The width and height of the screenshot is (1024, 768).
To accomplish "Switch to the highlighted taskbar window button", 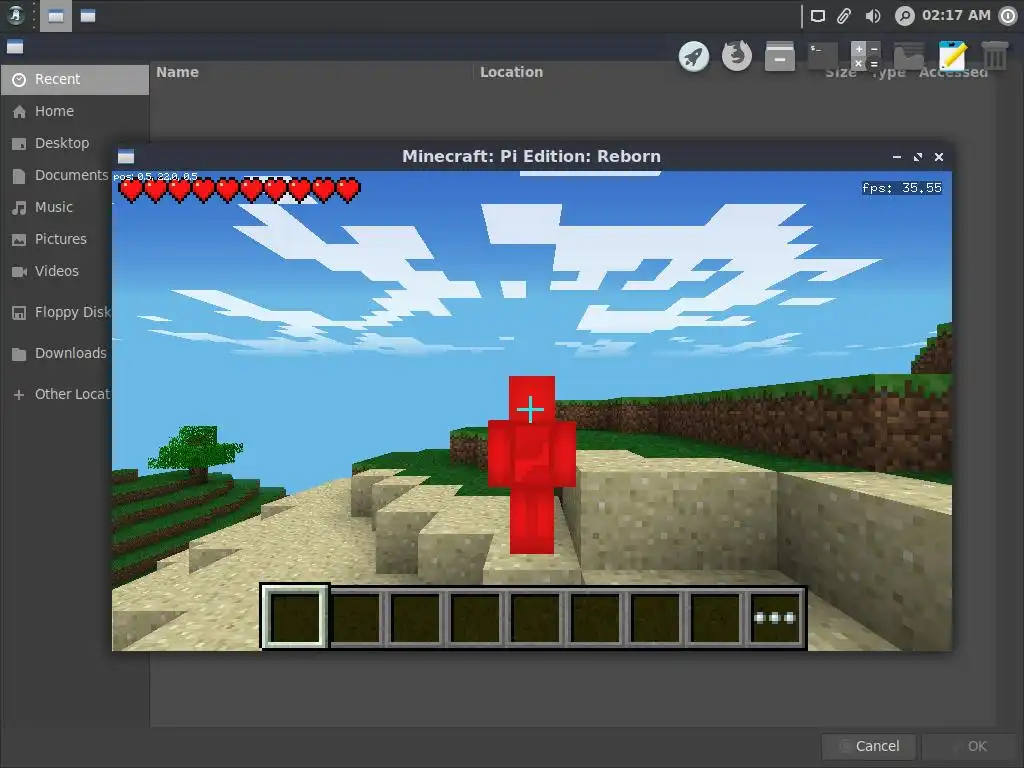I will pyautogui.click(x=56, y=16).
